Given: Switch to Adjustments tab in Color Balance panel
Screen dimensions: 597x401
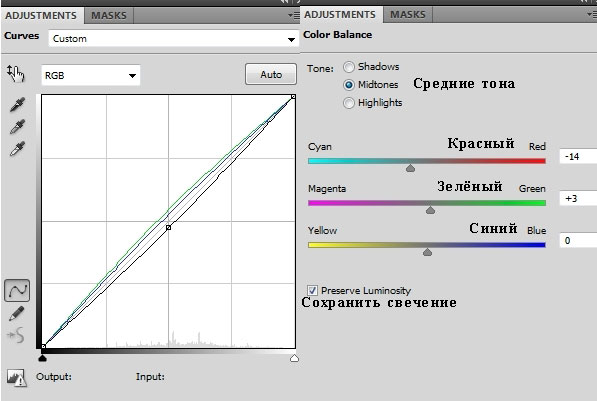Looking at the screenshot, I should tap(340, 14).
